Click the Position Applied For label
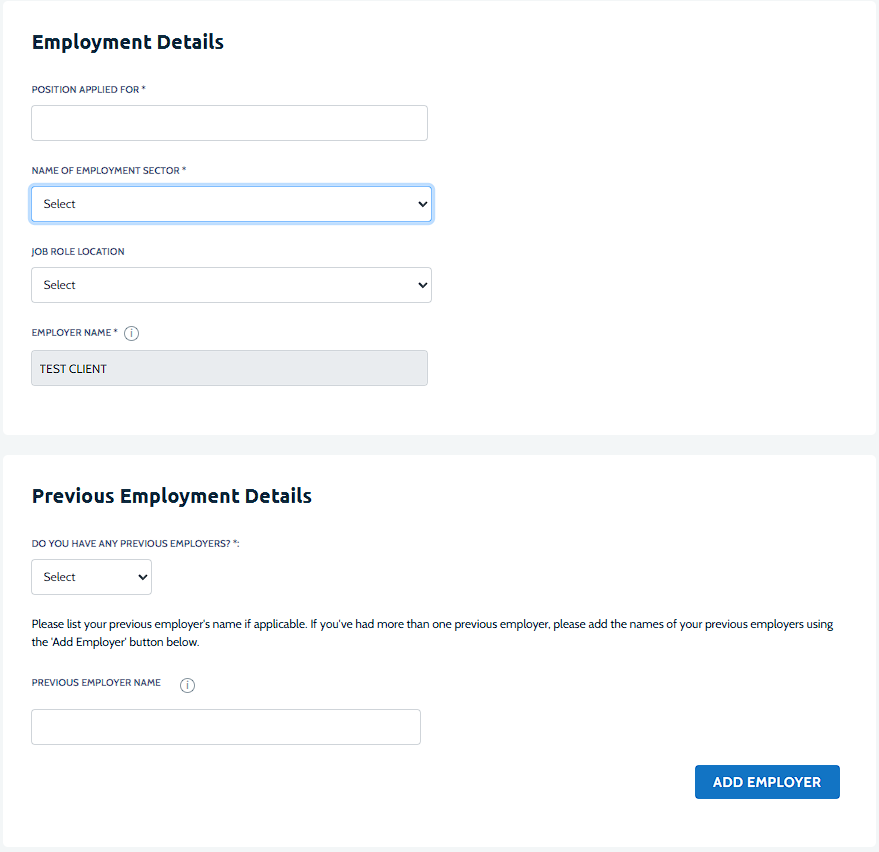This screenshot has height=852, width=879. tap(88, 90)
